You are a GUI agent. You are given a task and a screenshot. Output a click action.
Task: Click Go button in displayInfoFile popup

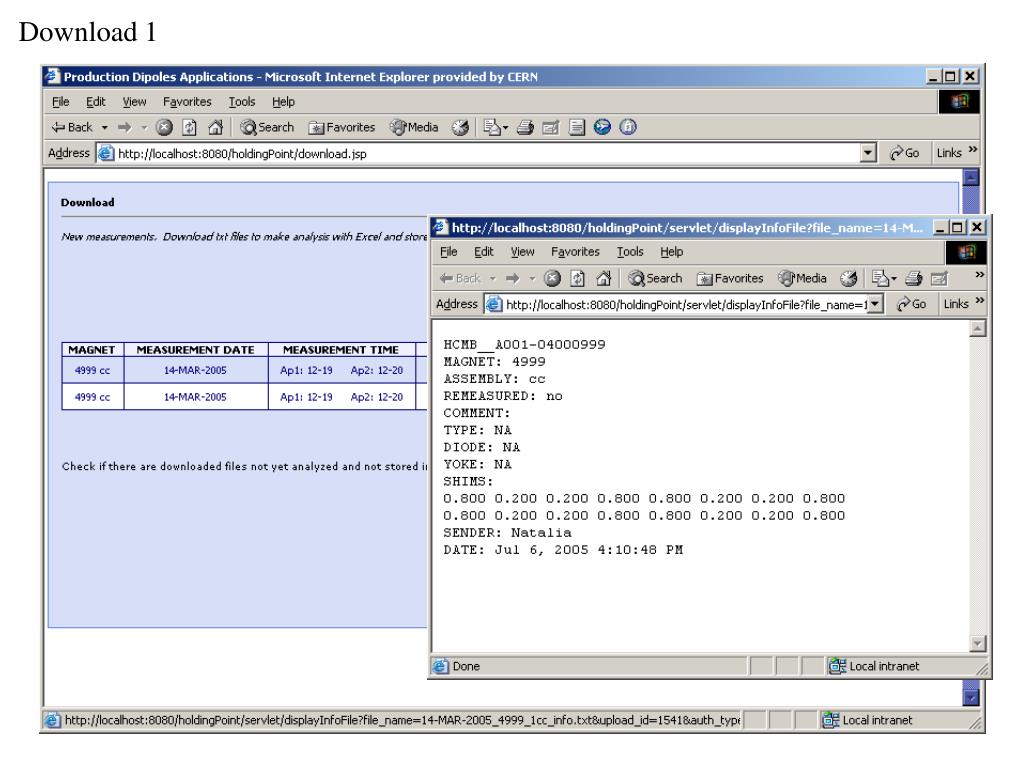[x=912, y=304]
